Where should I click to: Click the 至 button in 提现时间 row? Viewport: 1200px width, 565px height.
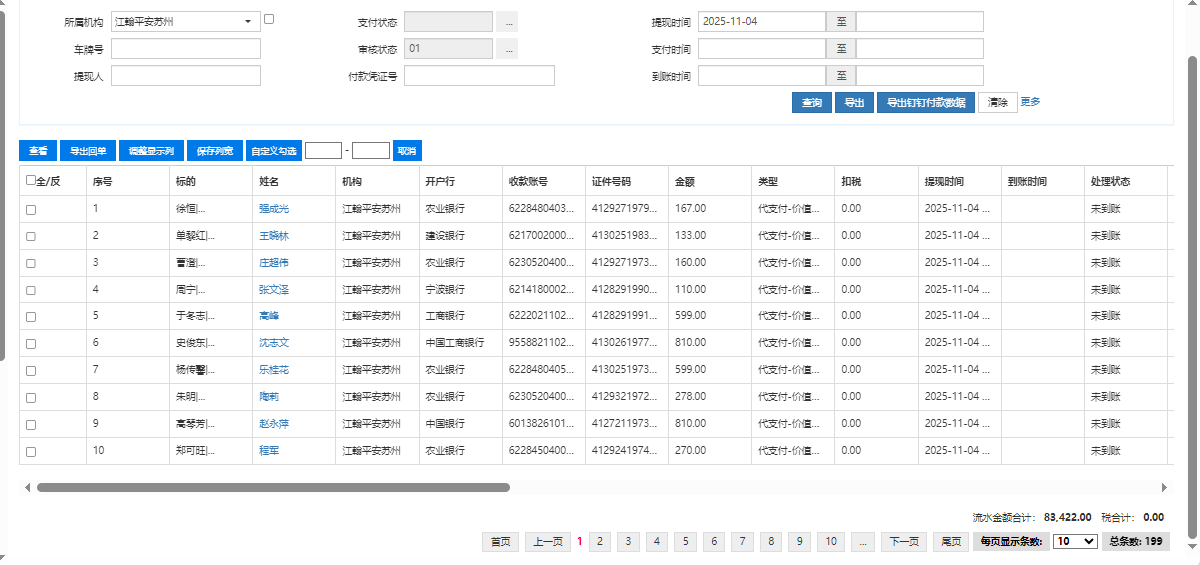pyautogui.click(x=841, y=21)
